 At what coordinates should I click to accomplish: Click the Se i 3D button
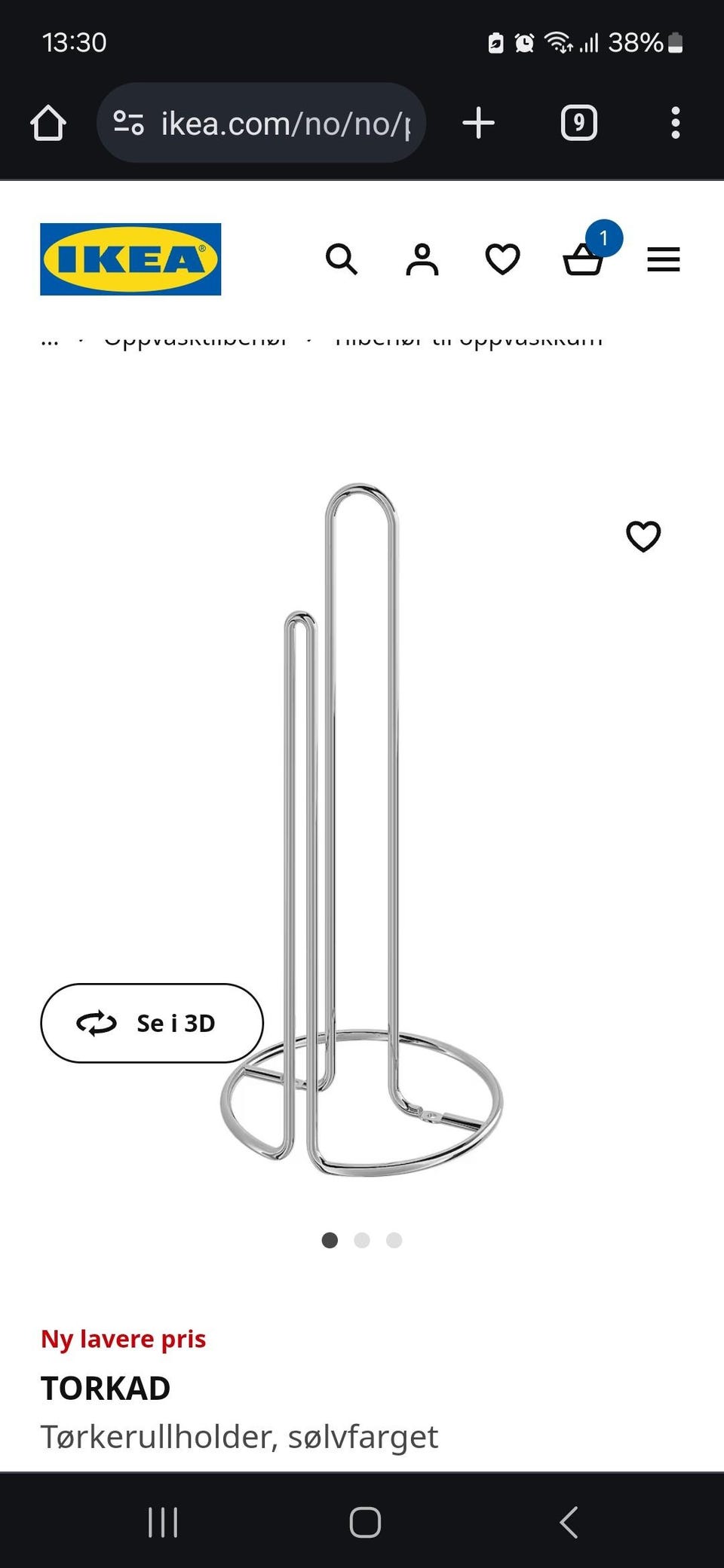click(x=152, y=1023)
